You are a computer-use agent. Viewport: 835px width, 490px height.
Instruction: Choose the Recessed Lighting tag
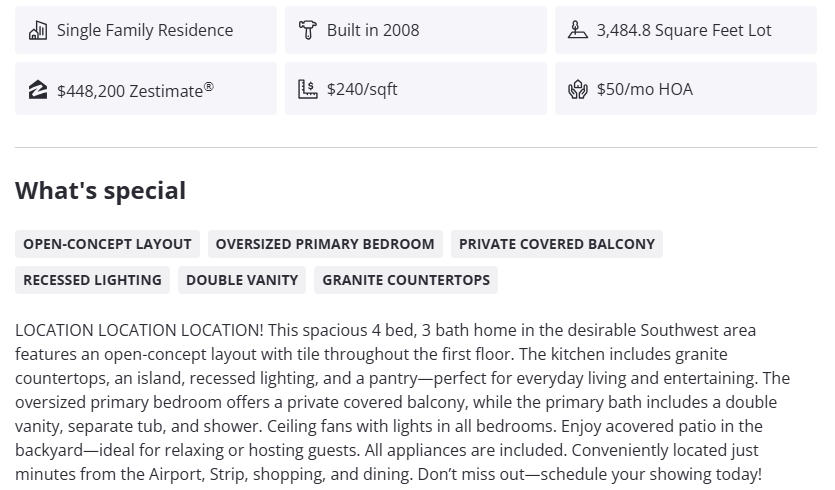click(x=92, y=280)
